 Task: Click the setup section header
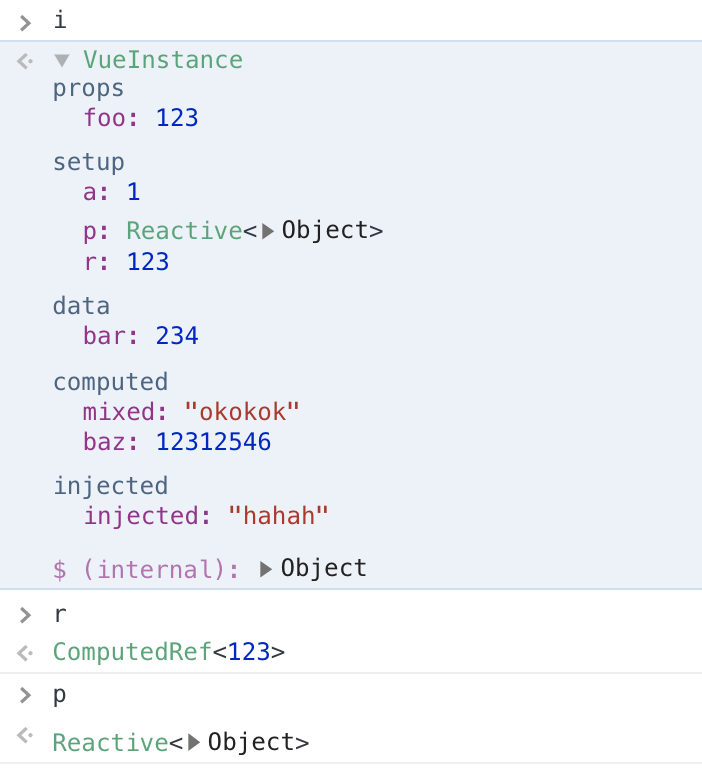pyautogui.click(x=89, y=163)
